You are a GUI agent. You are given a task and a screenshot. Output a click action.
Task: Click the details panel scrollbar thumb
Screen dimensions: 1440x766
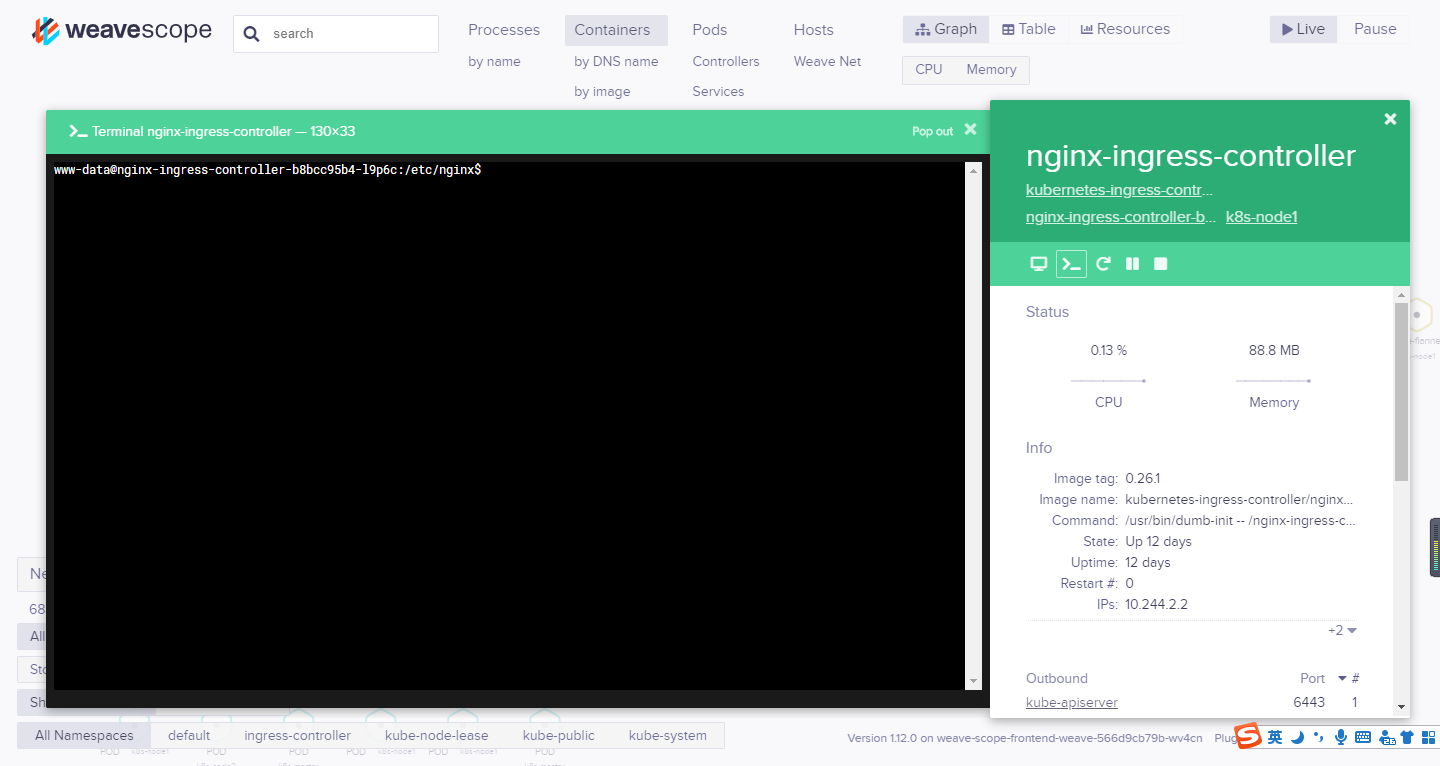coord(1401,390)
